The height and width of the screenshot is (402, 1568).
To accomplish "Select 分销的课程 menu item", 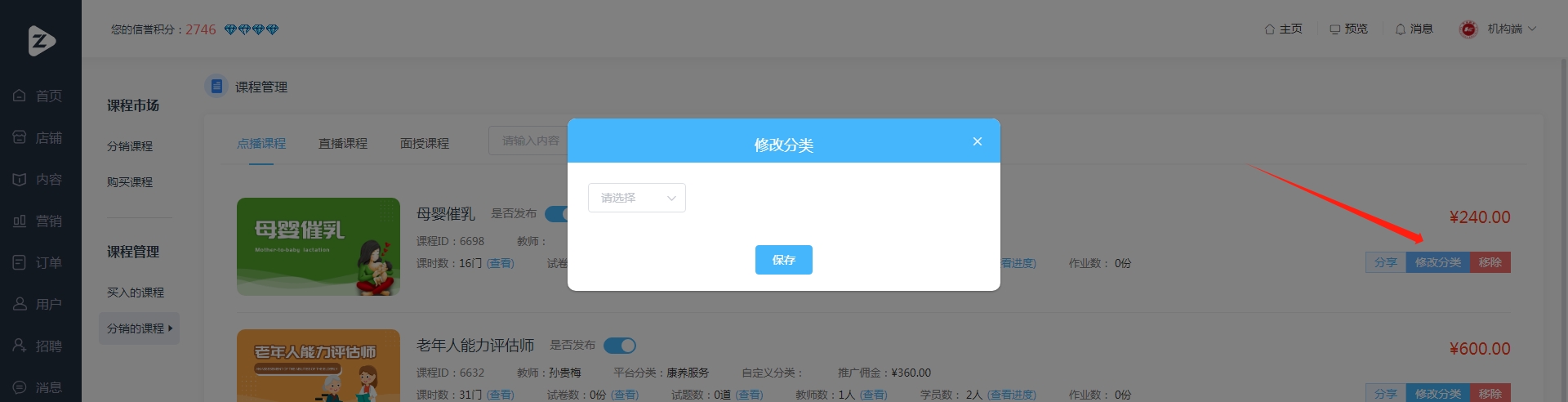I will point(139,328).
